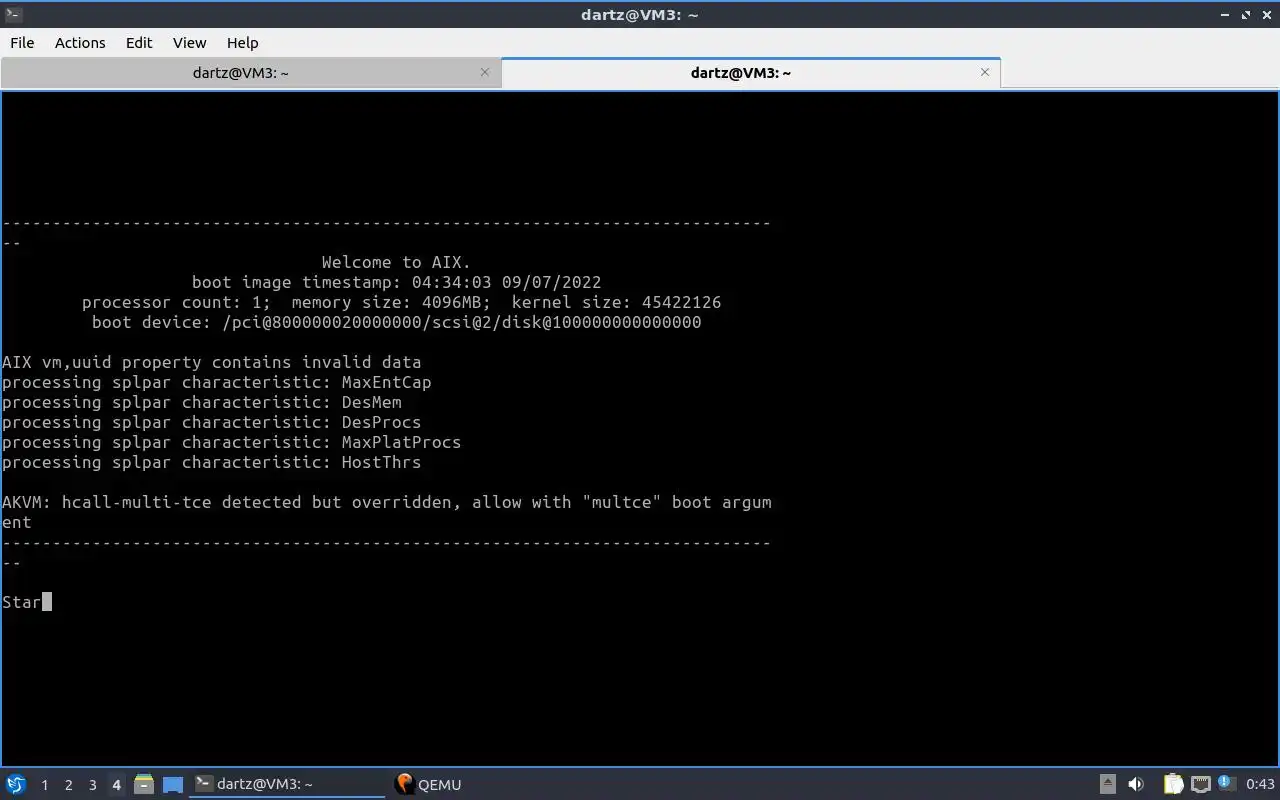
Task: Click the MaxPlatProcs characteristic line
Action: (231, 443)
